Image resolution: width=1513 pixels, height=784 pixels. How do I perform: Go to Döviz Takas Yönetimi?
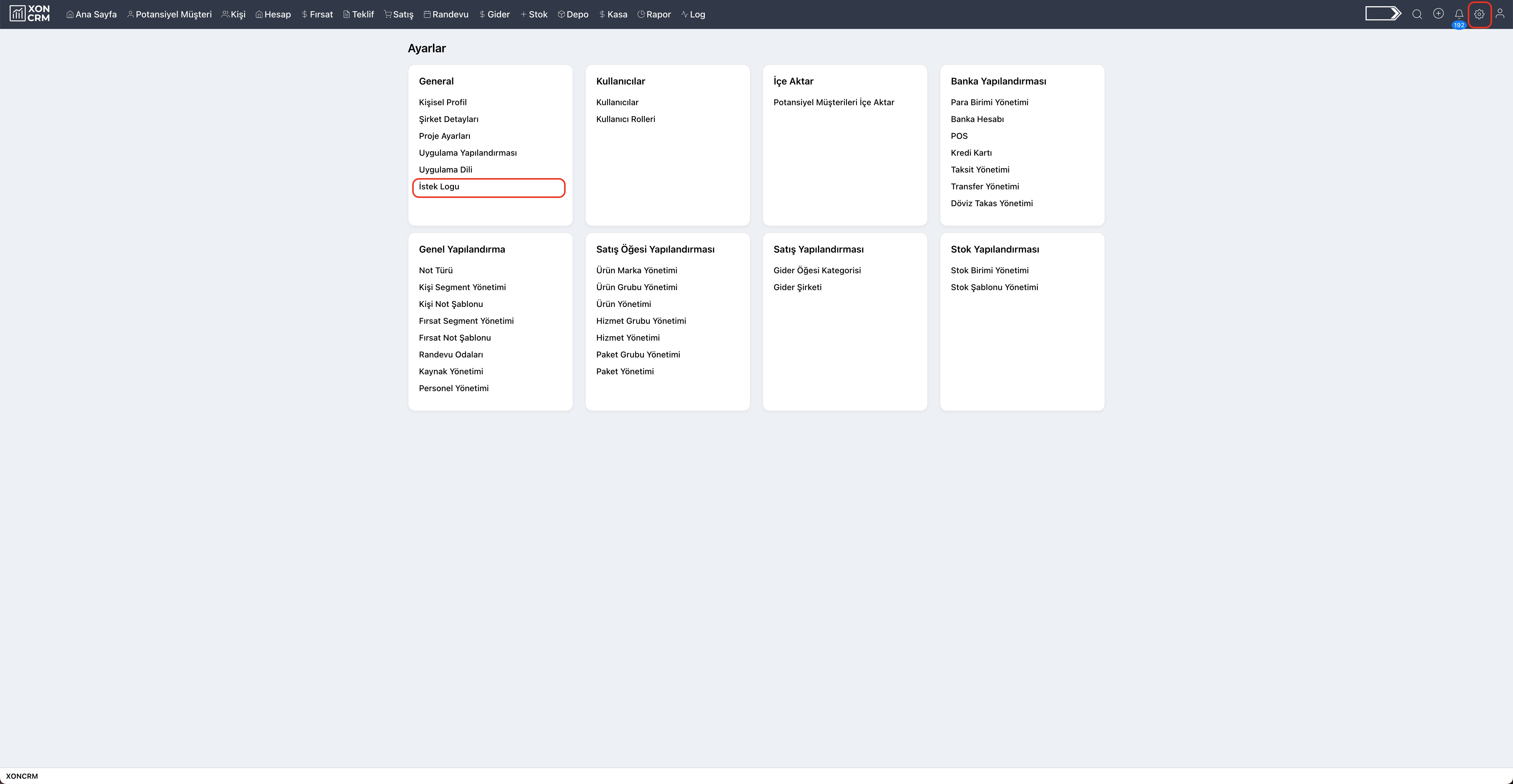(x=991, y=203)
